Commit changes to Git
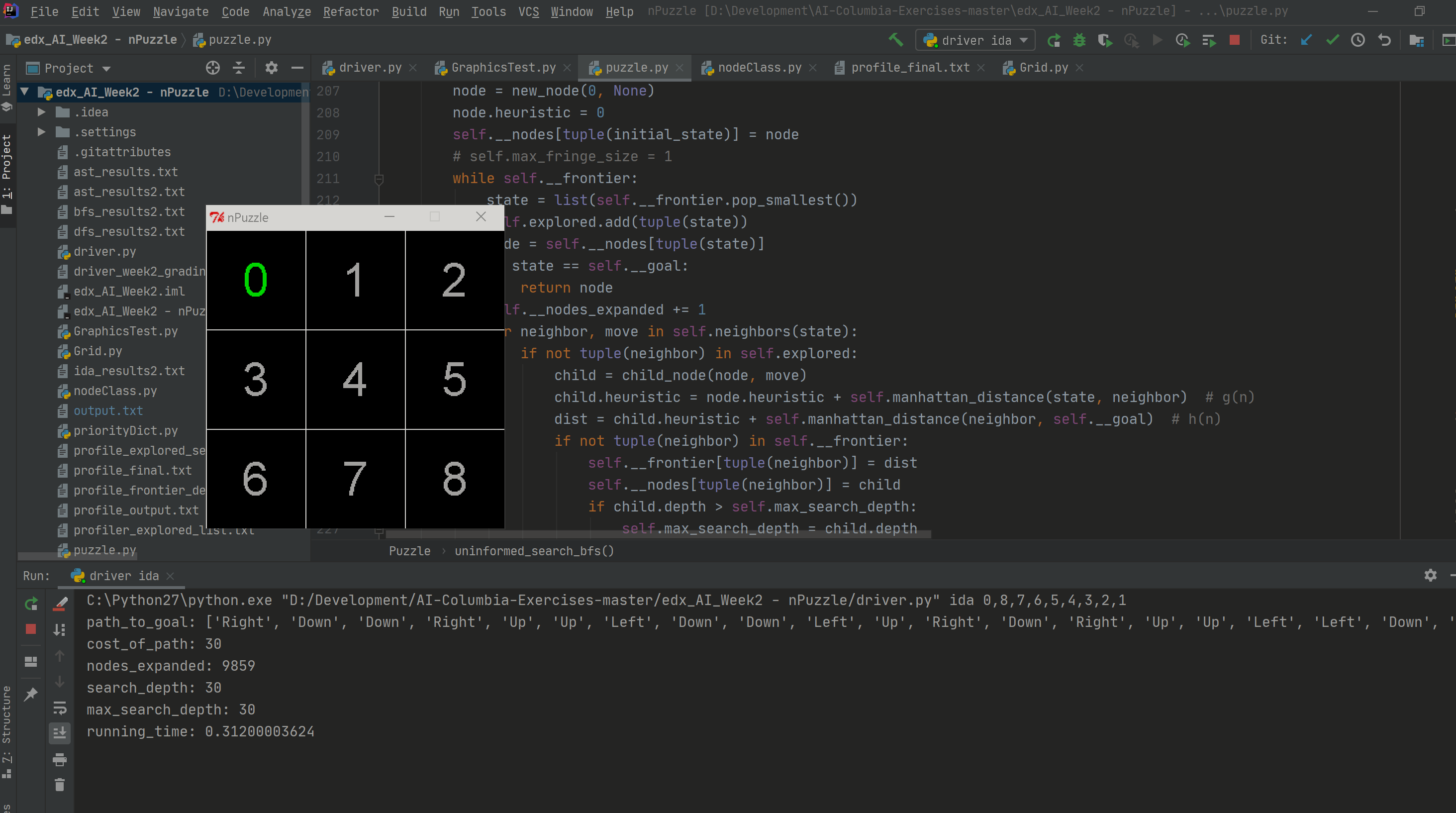 [1332, 40]
